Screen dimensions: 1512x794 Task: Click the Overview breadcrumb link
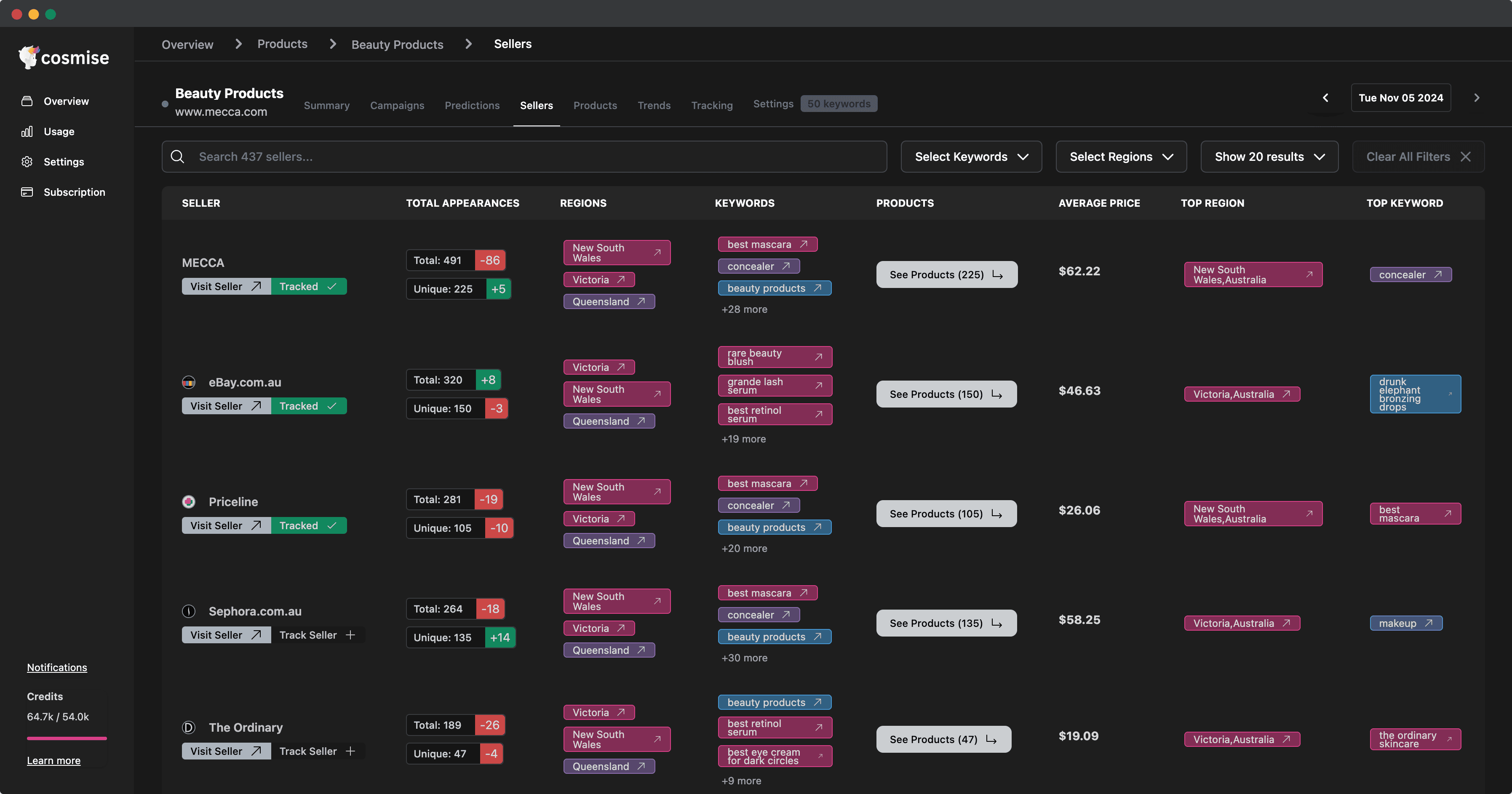(x=187, y=44)
